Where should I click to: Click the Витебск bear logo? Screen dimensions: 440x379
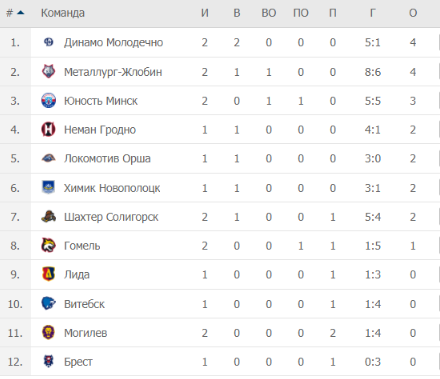tap(49, 303)
